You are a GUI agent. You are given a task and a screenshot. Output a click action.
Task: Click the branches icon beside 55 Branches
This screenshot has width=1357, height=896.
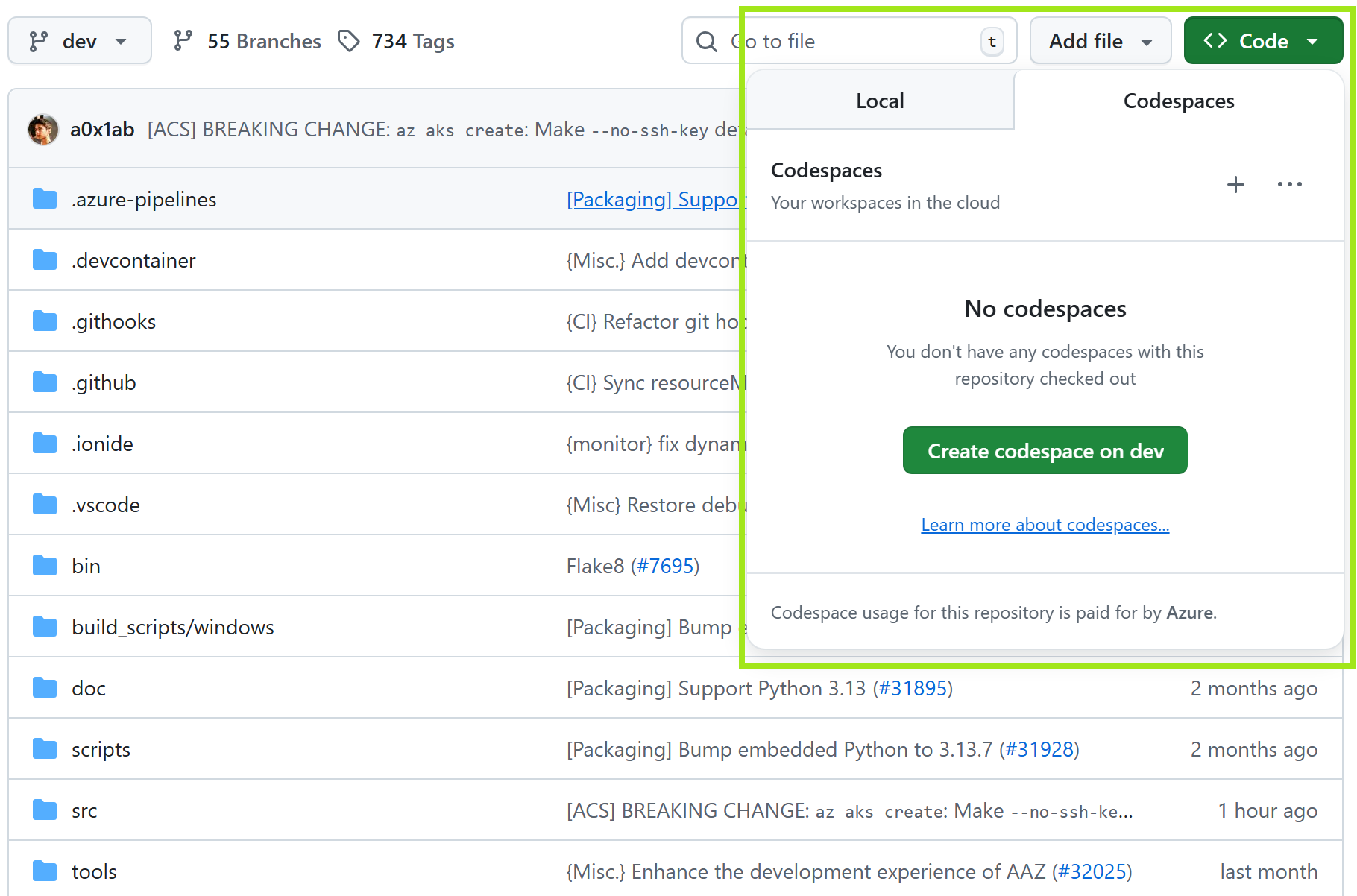pos(183,41)
